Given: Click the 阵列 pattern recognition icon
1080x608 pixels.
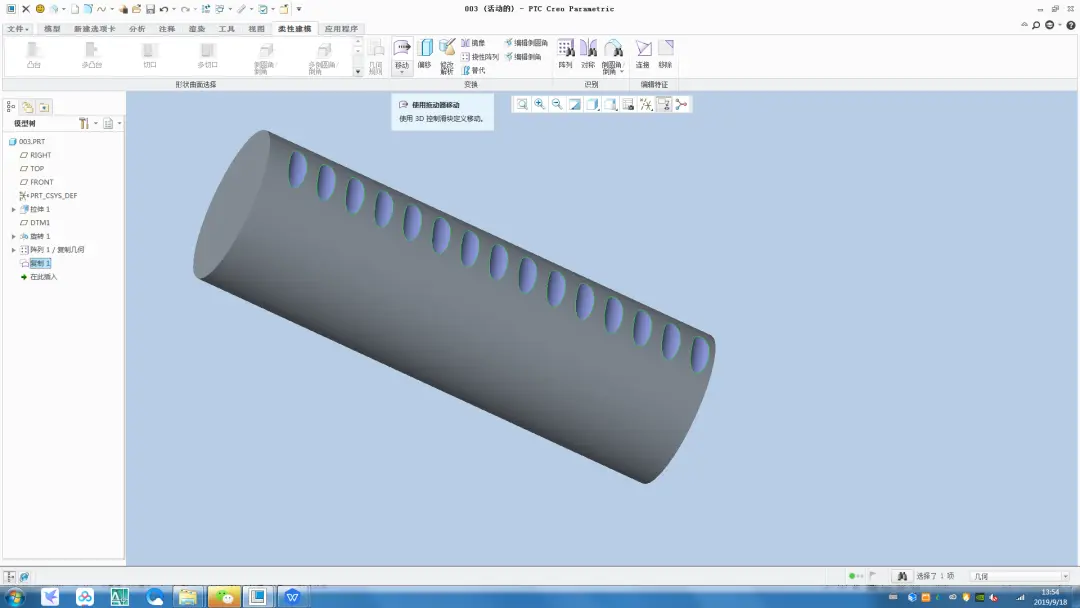Looking at the screenshot, I should coord(565,54).
